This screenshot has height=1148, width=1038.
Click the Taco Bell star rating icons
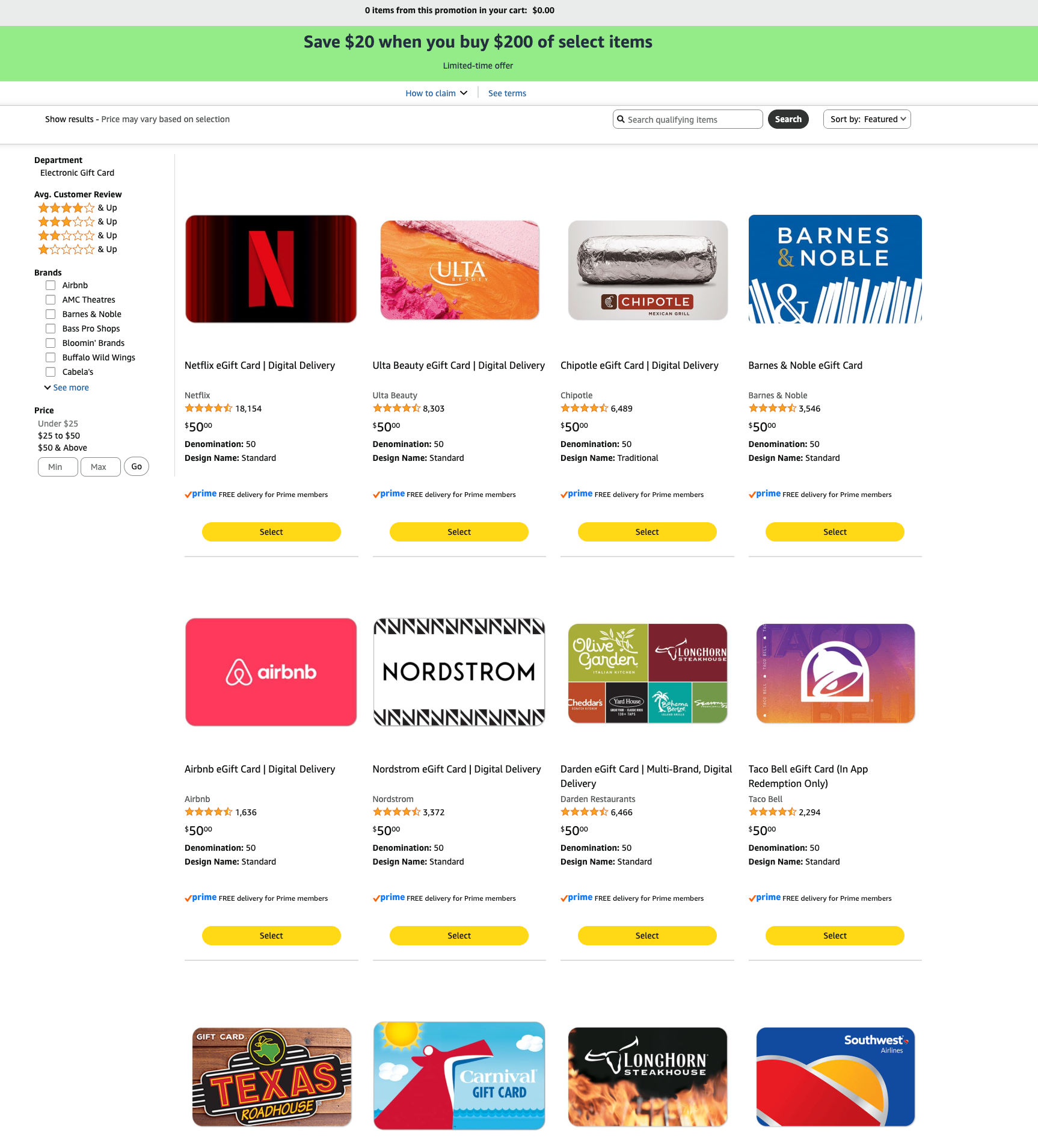tap(772, 812)
